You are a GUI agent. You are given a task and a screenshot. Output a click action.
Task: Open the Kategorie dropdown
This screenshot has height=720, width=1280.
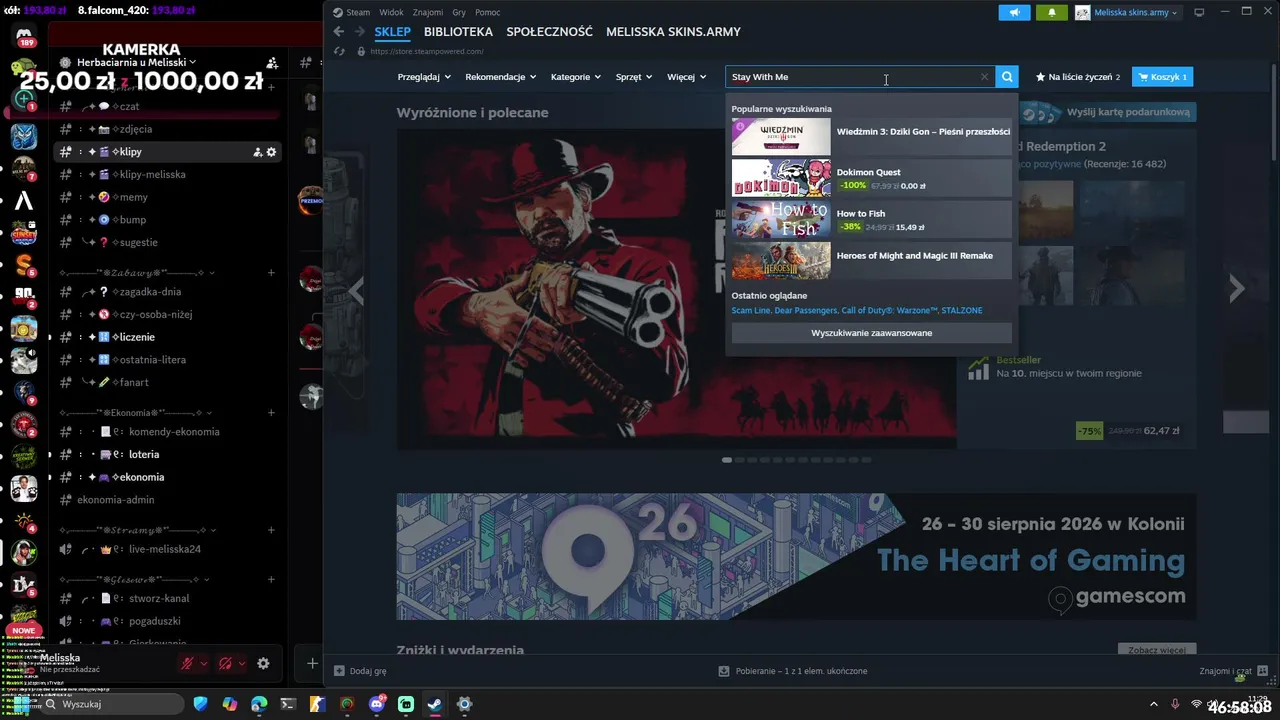[576, 77]
